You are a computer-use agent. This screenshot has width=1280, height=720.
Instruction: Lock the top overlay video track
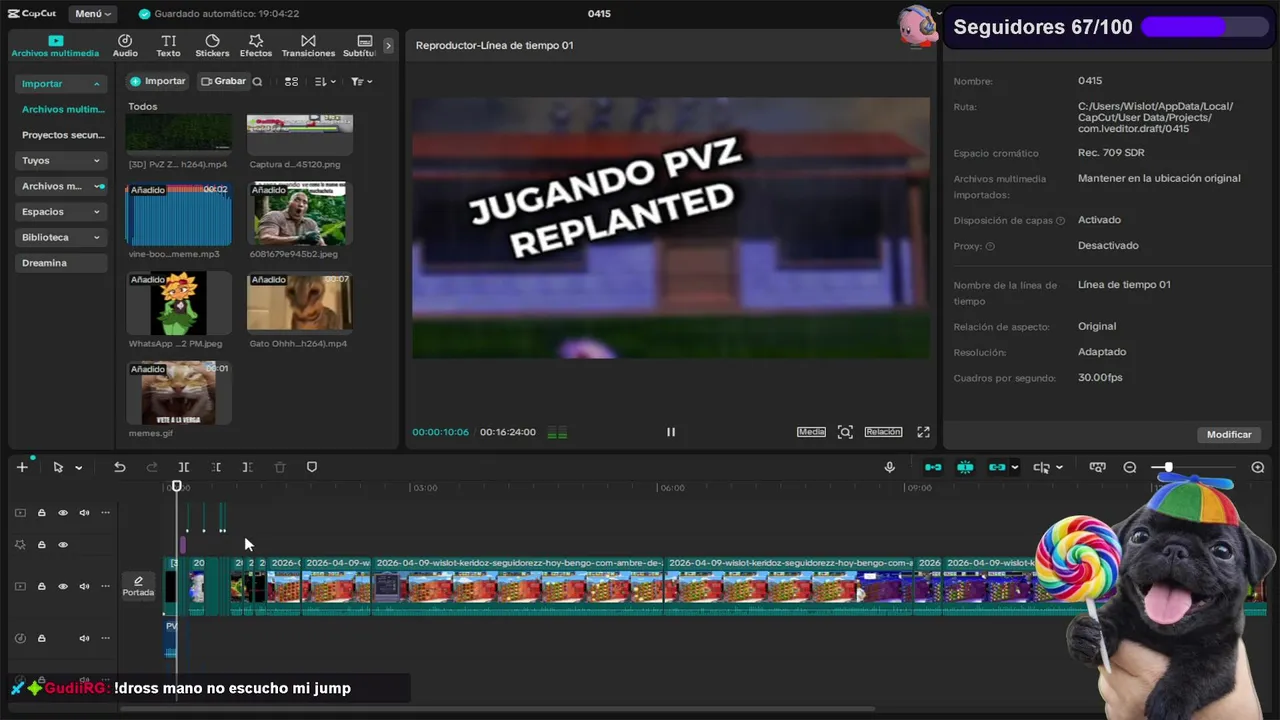tap(41, 513)
